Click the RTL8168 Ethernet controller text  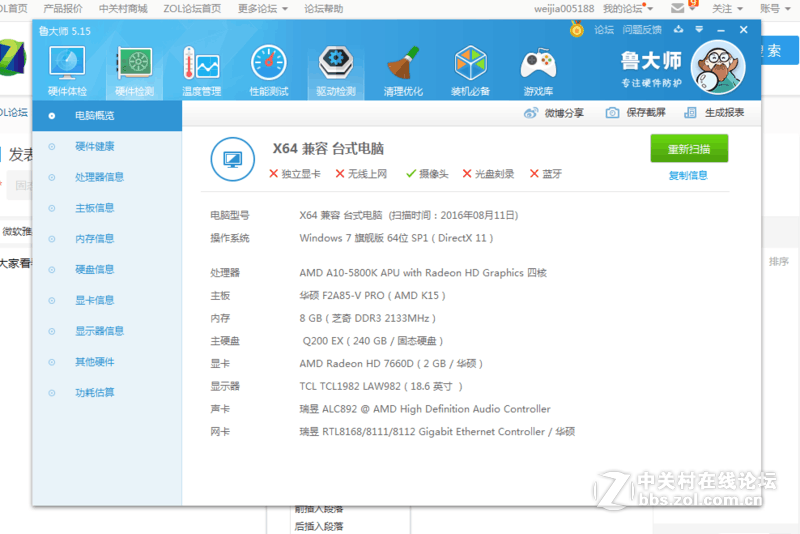click(x=437, y=432)
